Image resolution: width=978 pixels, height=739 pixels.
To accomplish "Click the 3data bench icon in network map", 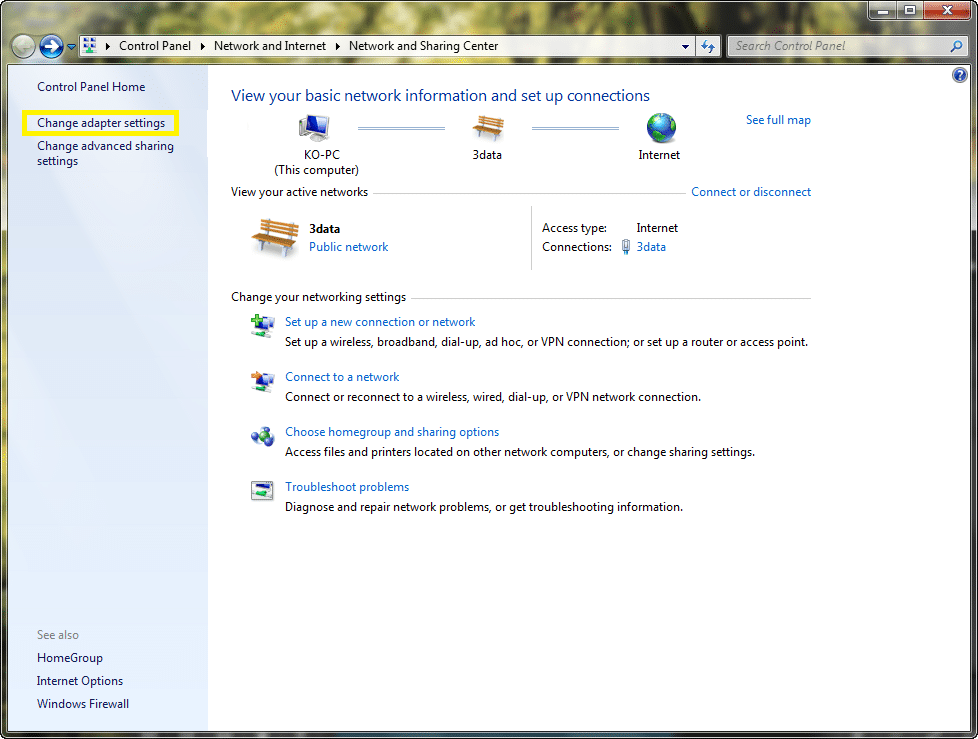I will pos(488,128).
